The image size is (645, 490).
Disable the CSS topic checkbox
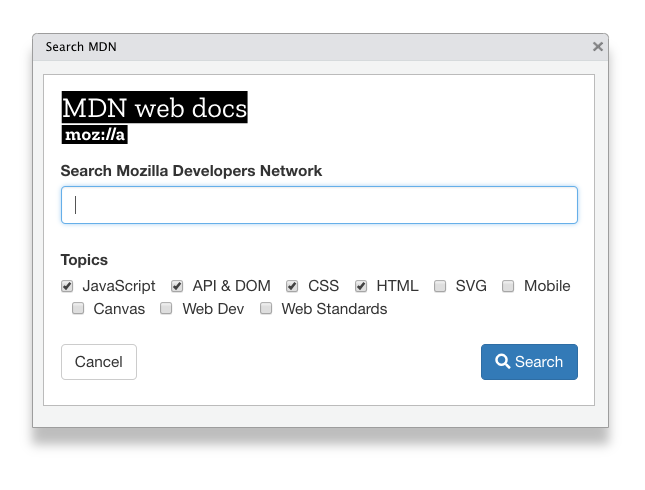[292, 286]
